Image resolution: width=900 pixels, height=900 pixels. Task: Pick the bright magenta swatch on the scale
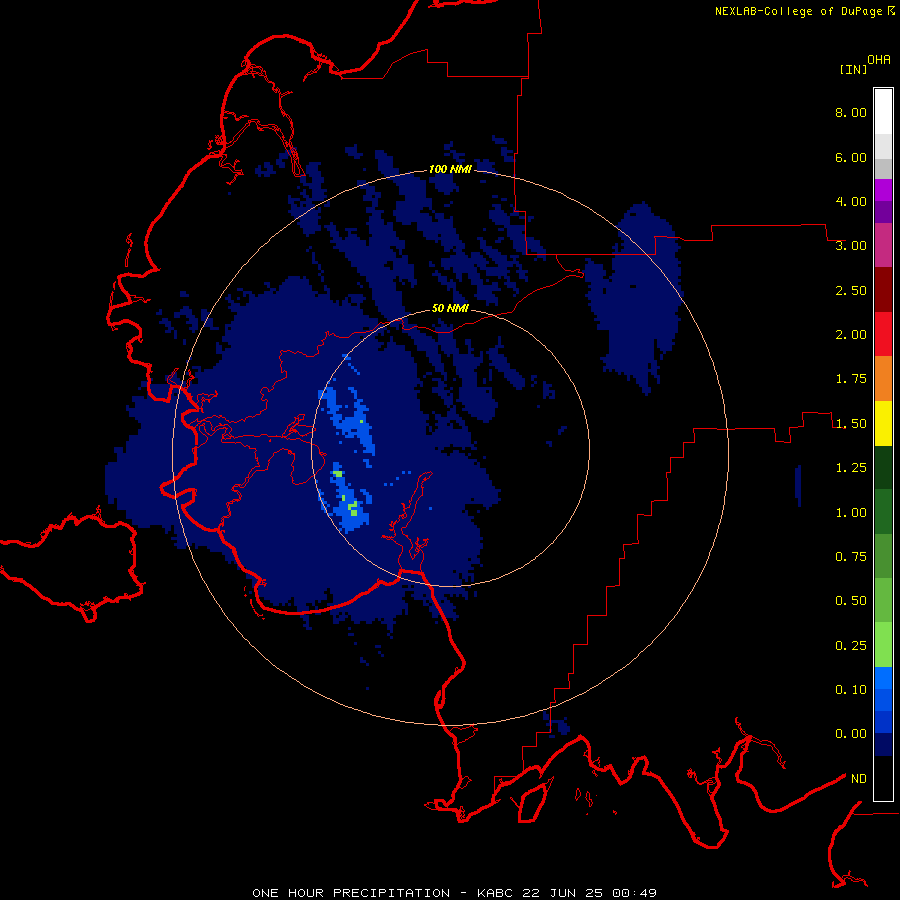click(883, 190)
